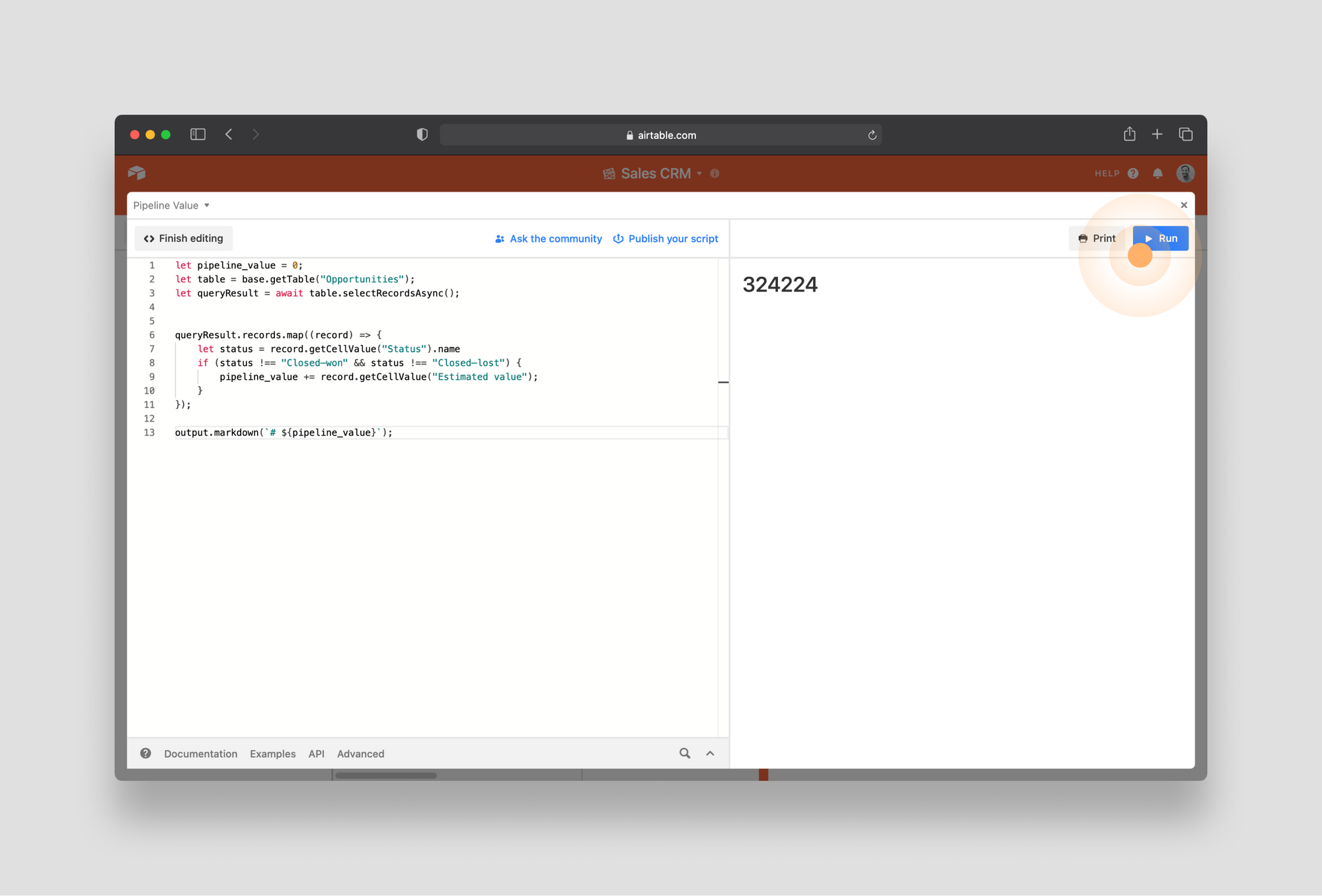Toggle Finish editing mode

(x=183, y=238)
